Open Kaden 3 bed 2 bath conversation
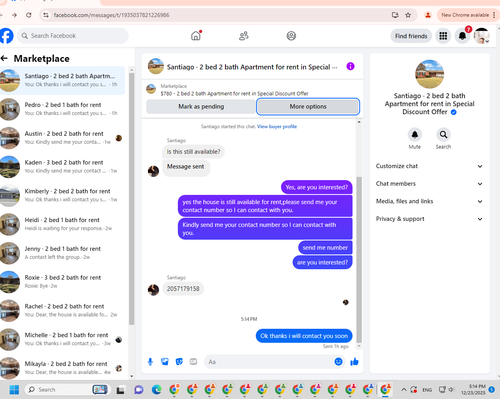The image size is (500, 399). pyautogui.click(x=63, y=167)
